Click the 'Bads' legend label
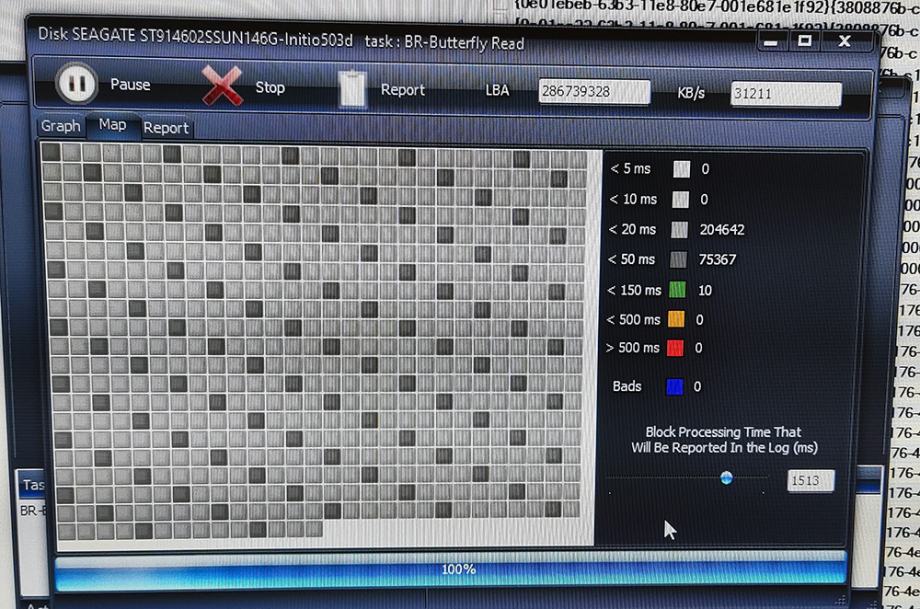This screenshot has height=609, width=920. 627,386
